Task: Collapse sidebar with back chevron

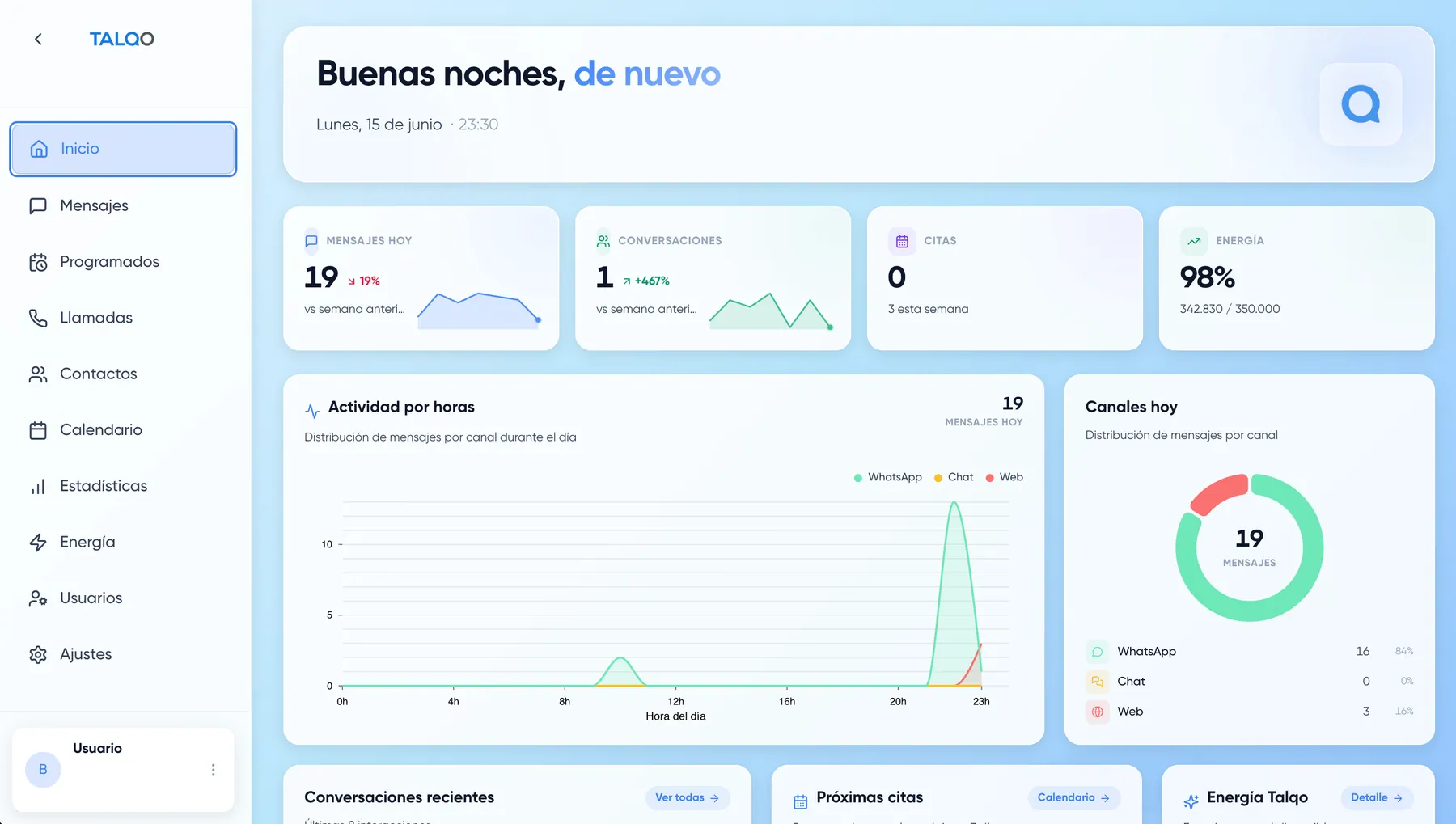Action: point(38,39)
